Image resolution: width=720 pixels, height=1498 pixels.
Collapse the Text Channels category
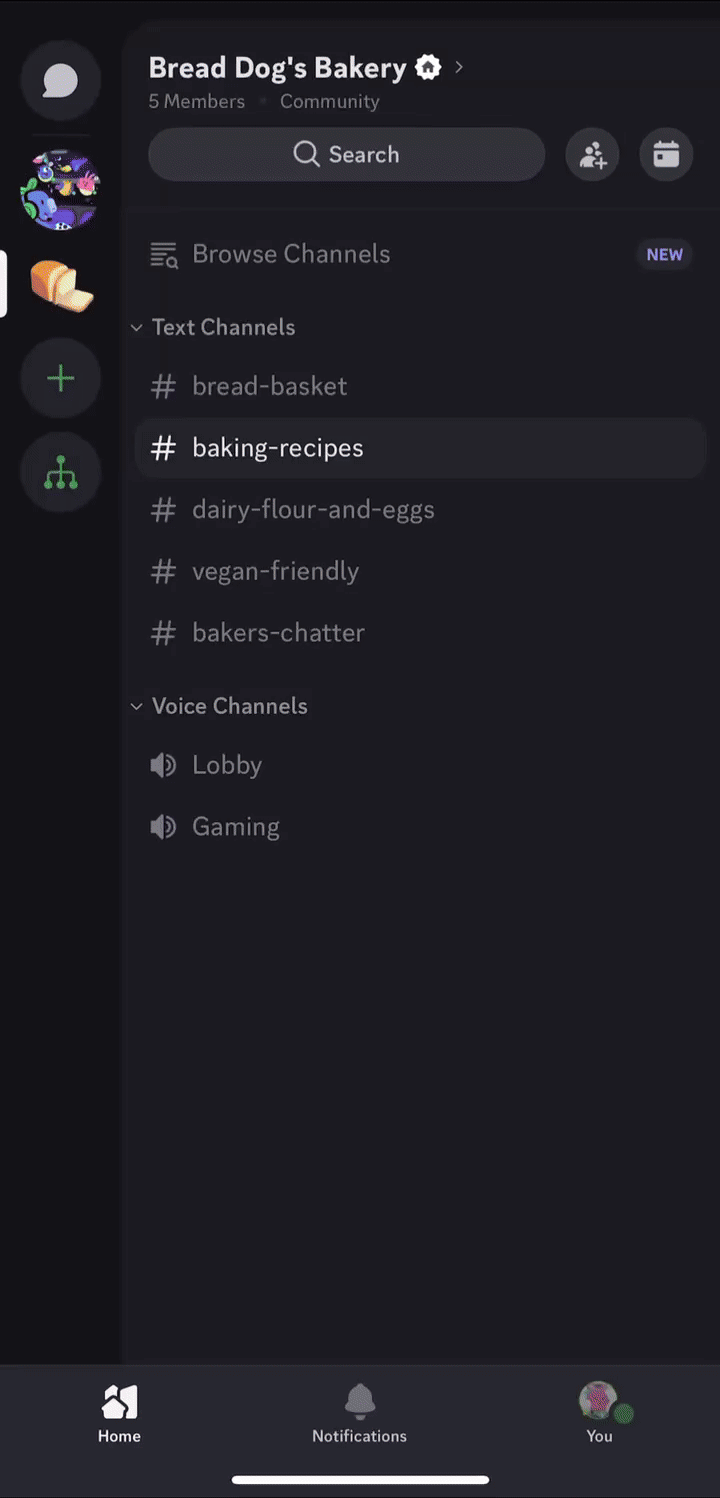pos(222,327)
